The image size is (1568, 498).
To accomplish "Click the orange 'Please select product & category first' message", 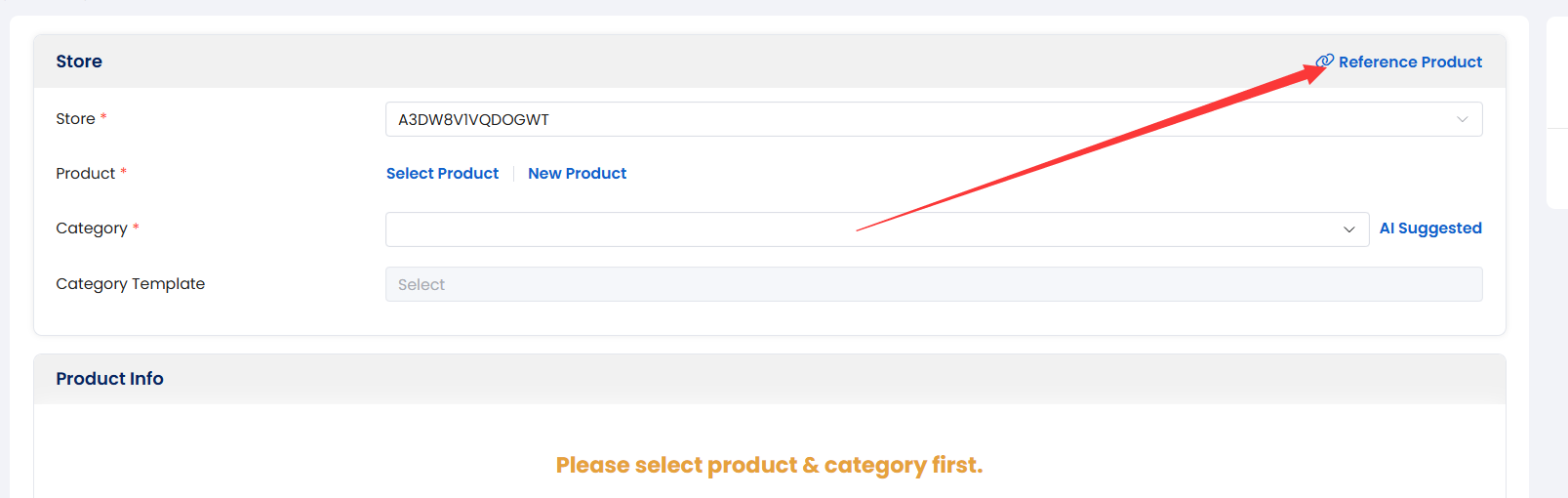I will pyautogui.click(x=770, y=465).
